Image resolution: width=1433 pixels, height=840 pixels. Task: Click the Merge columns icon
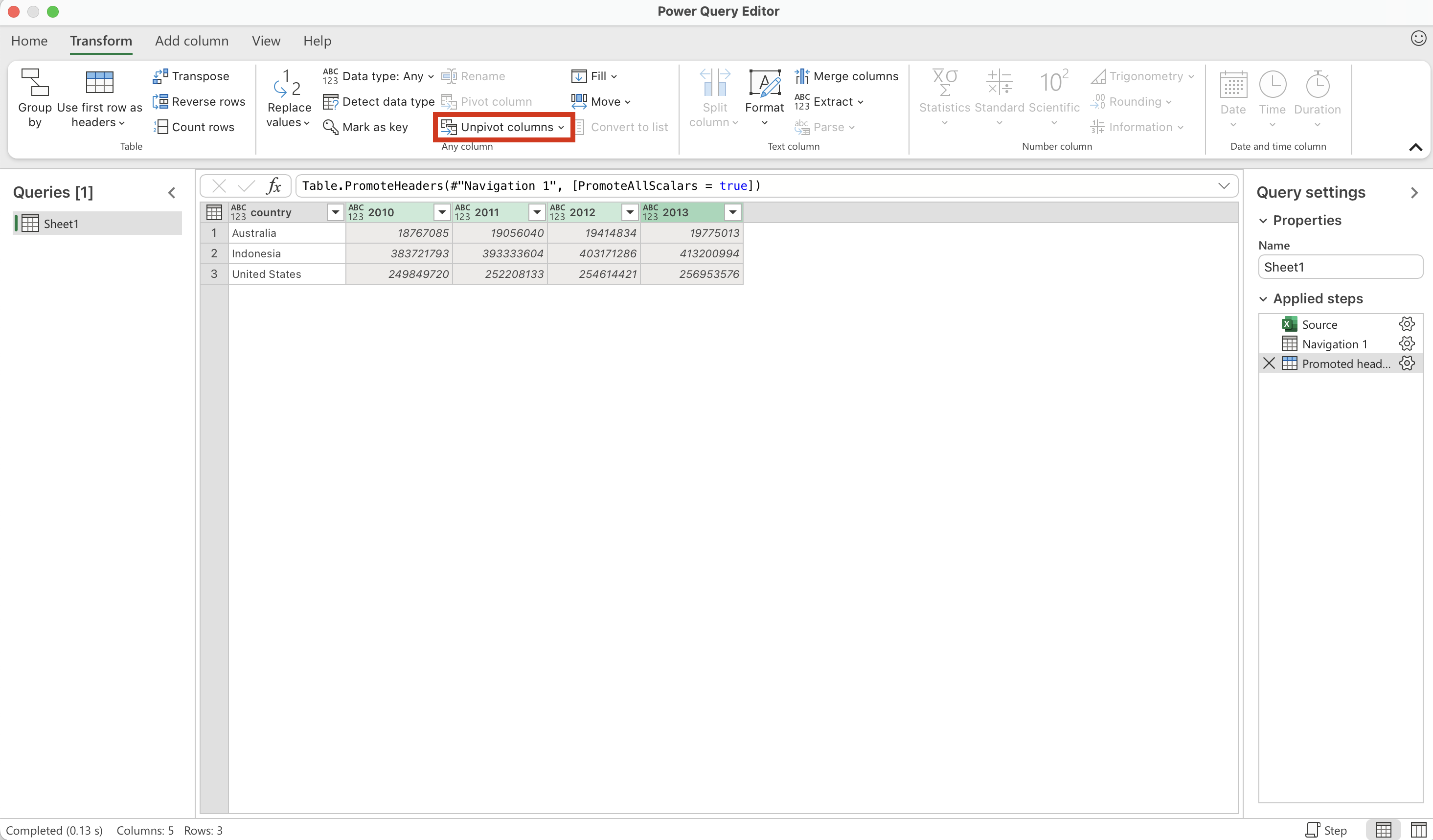801,76
